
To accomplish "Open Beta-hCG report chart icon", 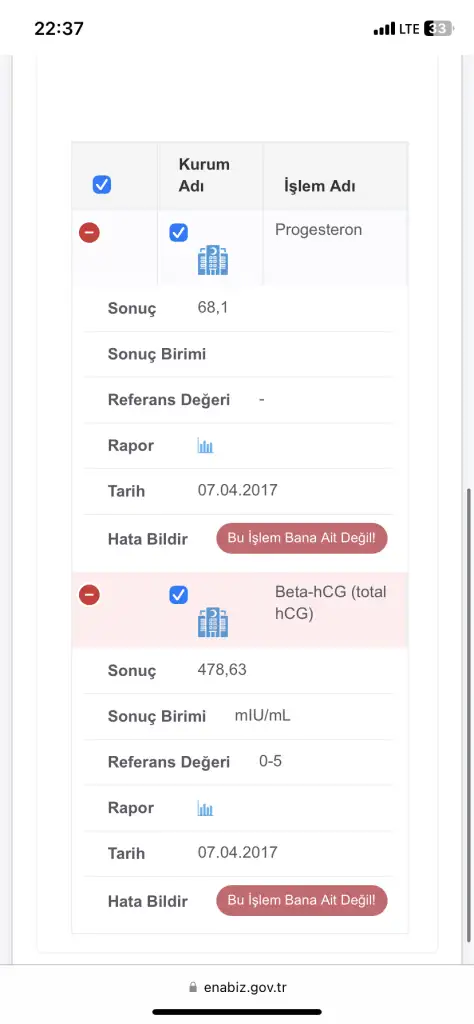I will click(206, 808).
